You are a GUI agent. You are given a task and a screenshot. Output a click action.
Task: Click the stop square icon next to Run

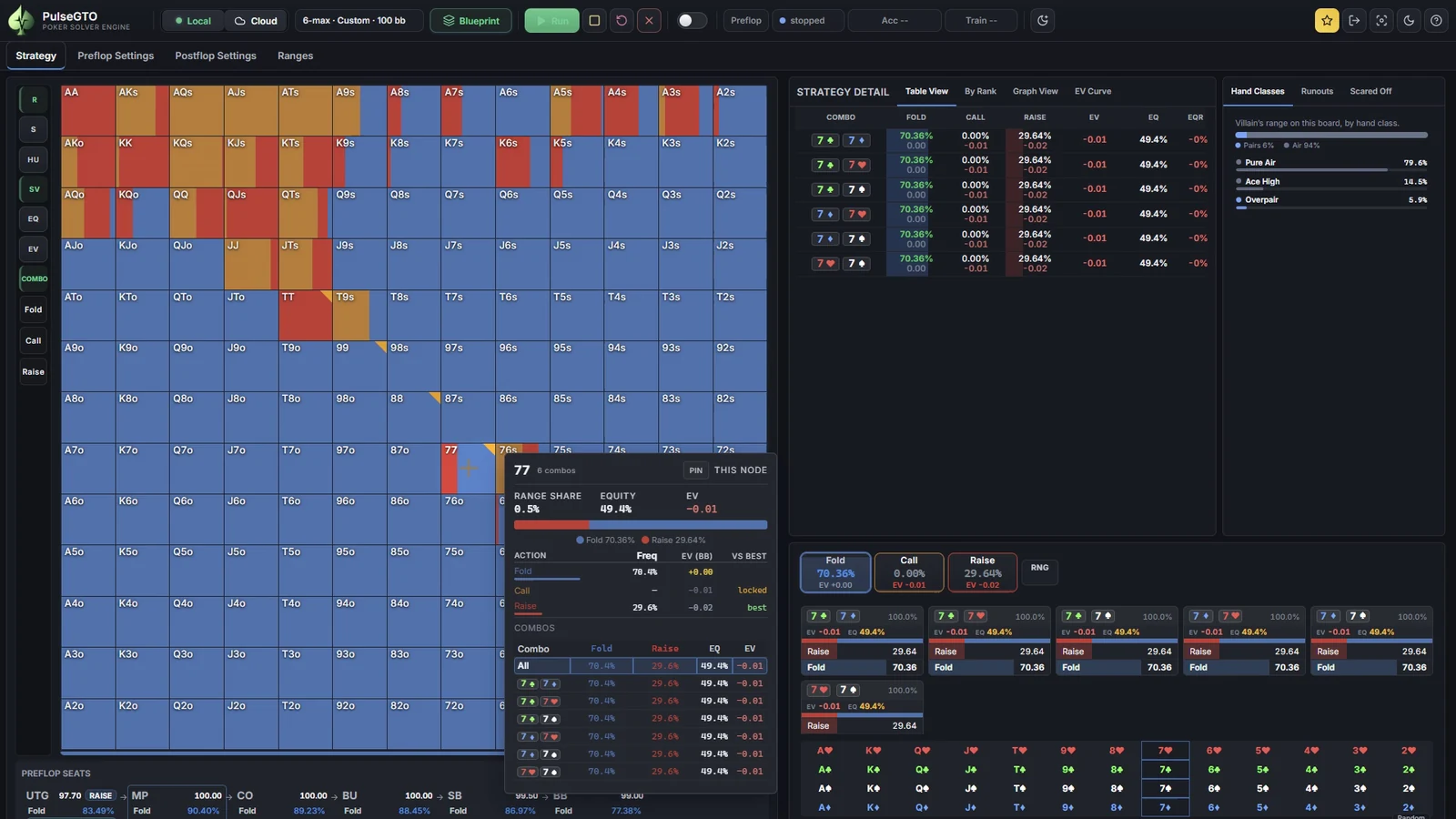594,20
